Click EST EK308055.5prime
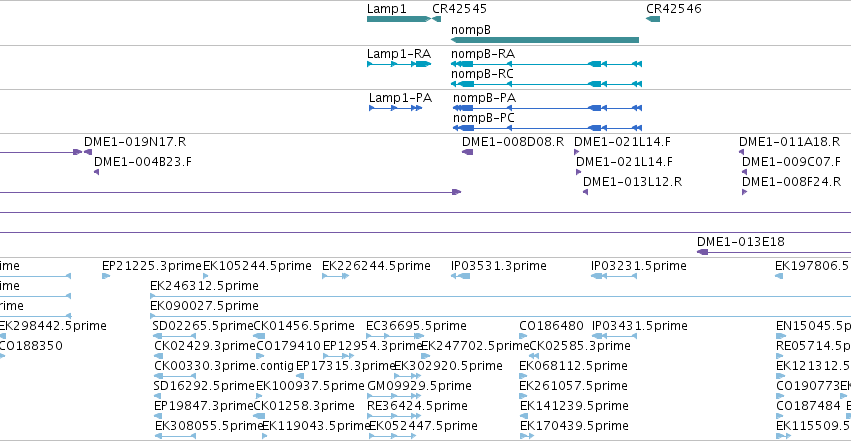Viewport: 851px width, 441px height. 175,437
